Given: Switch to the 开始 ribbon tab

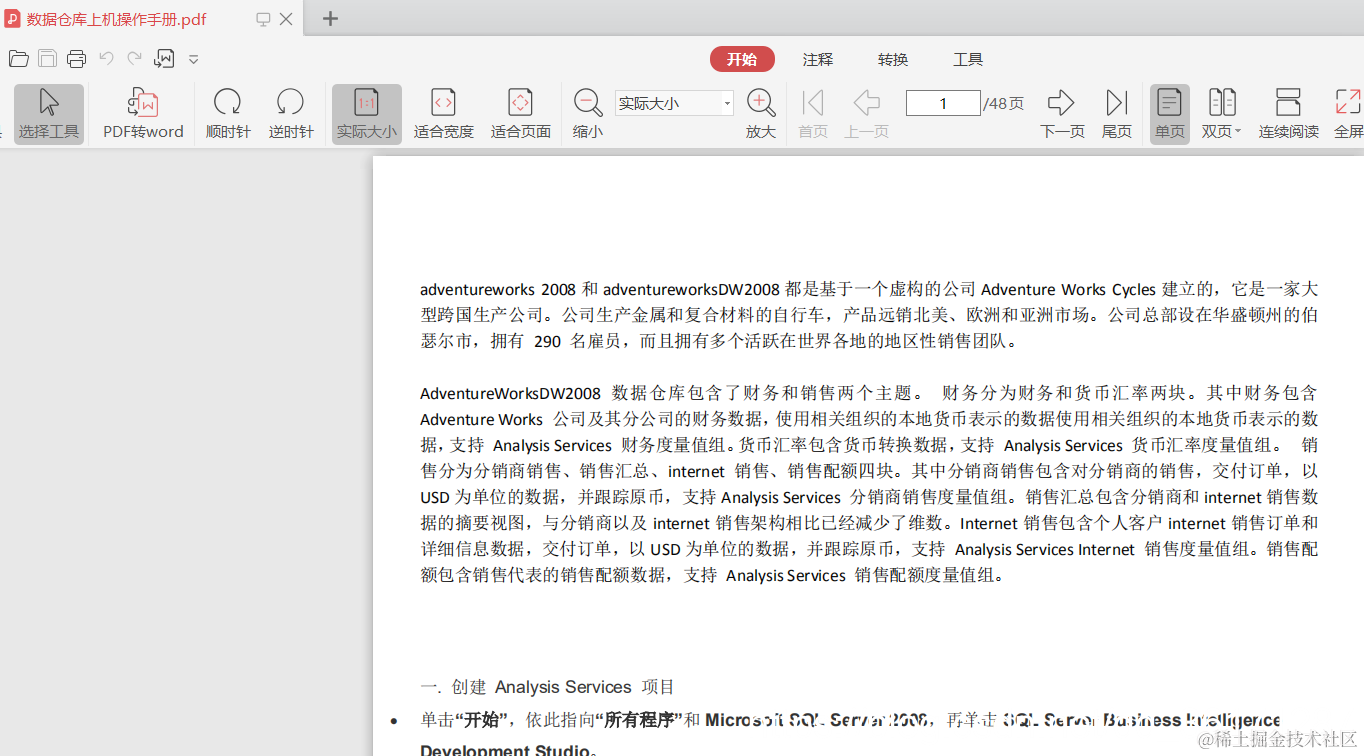Looking at the screenshot, I should tap(742, 60).
